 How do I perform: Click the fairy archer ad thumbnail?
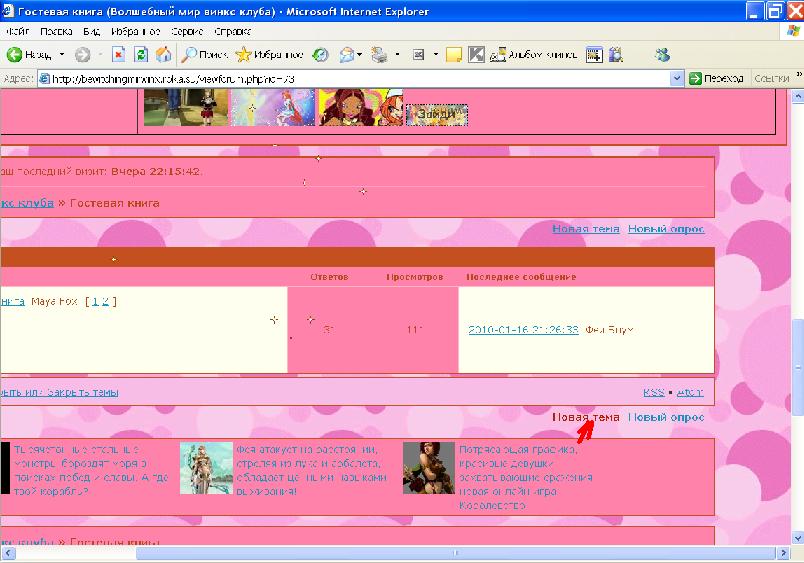[x=206, y=468]
